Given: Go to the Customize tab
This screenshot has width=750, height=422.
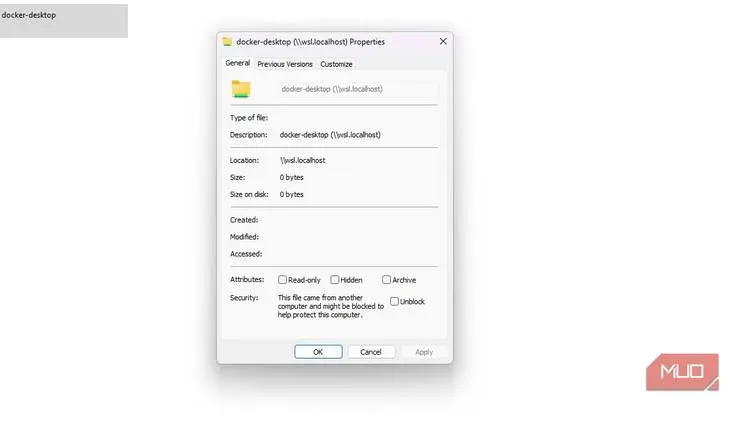Looking at the screenshot, I should click(x=336, y=64).
